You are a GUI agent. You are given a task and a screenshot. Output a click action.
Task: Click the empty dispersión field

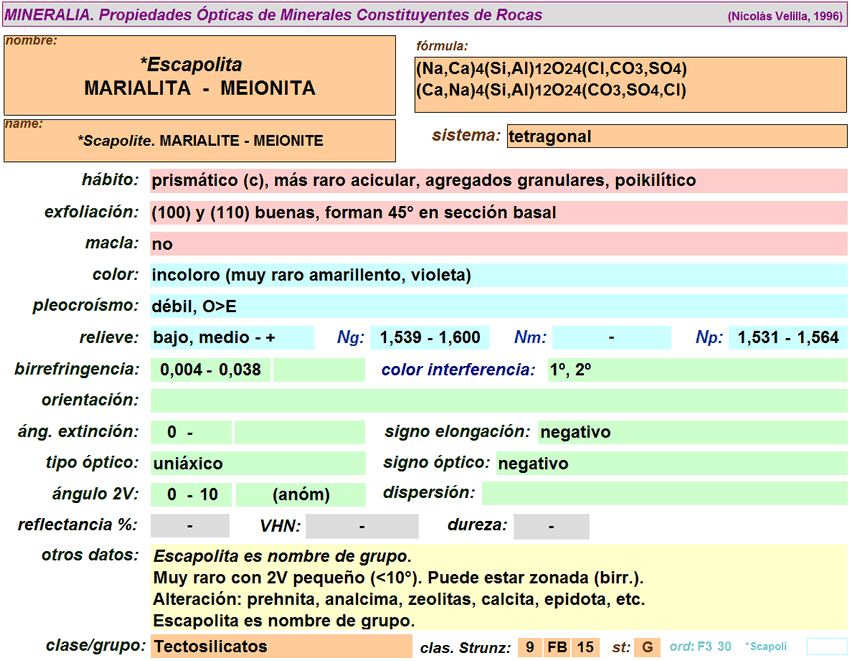(663, 494)
